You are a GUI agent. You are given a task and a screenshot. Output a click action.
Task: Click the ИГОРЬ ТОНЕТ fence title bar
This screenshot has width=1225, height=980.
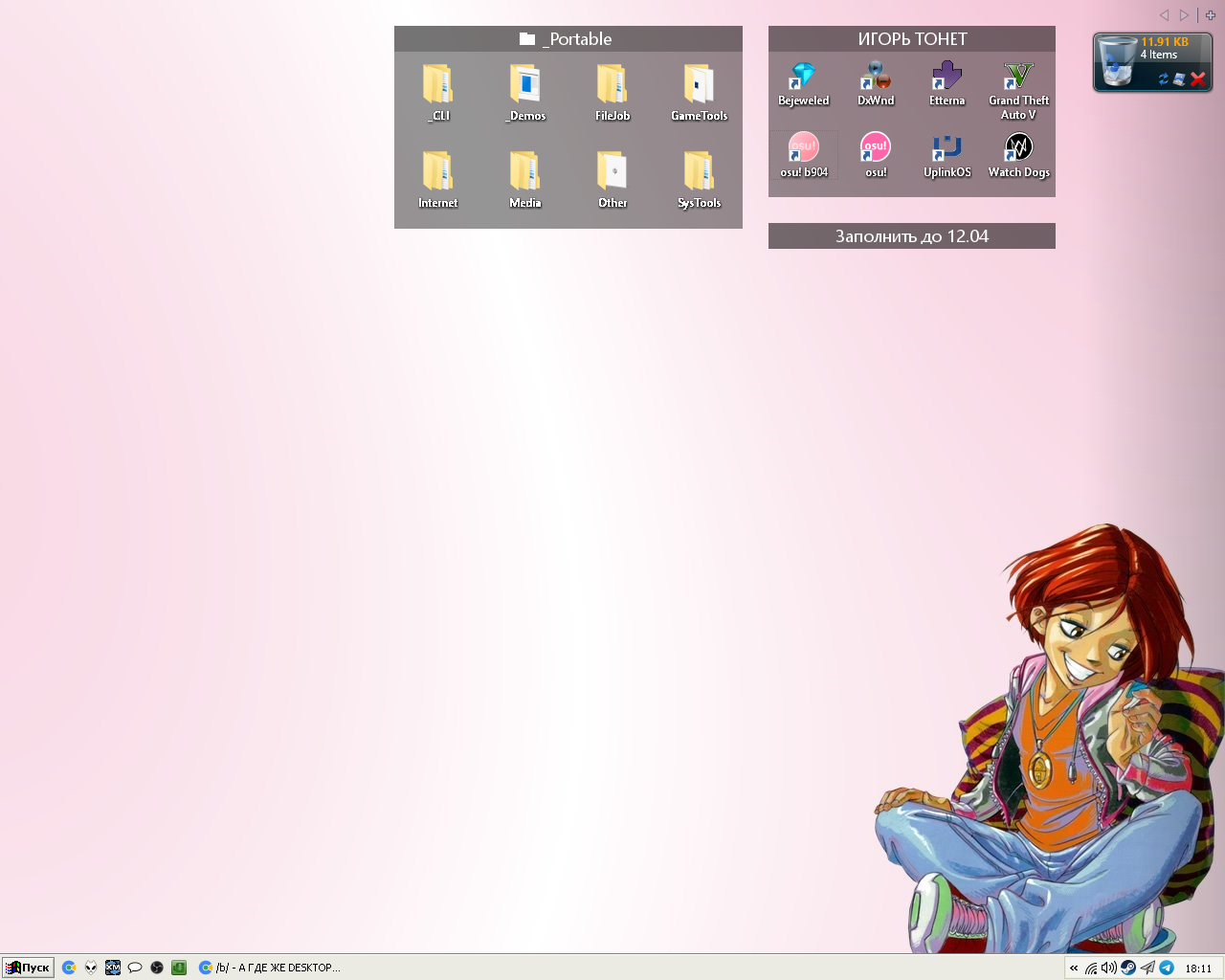(912, 39)
